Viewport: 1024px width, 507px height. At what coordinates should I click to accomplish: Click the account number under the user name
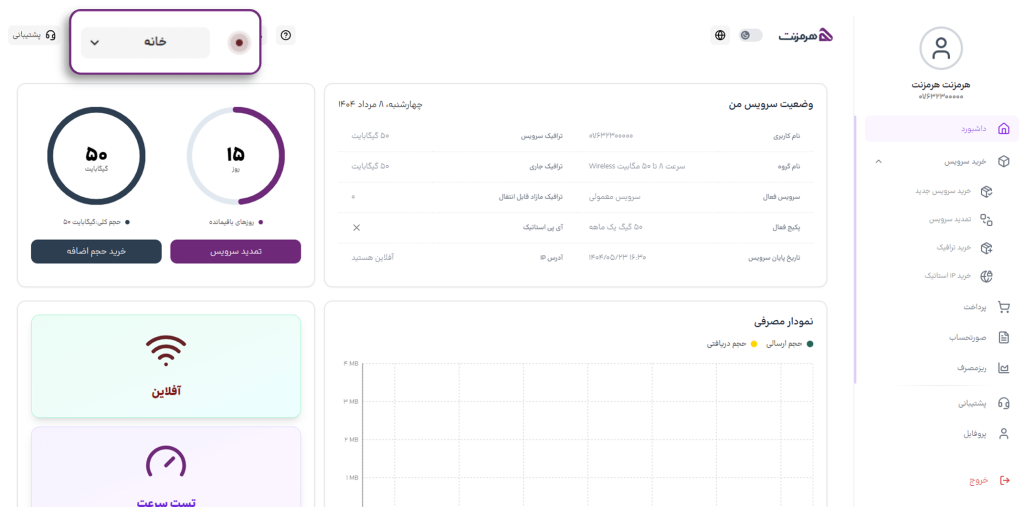940,96
